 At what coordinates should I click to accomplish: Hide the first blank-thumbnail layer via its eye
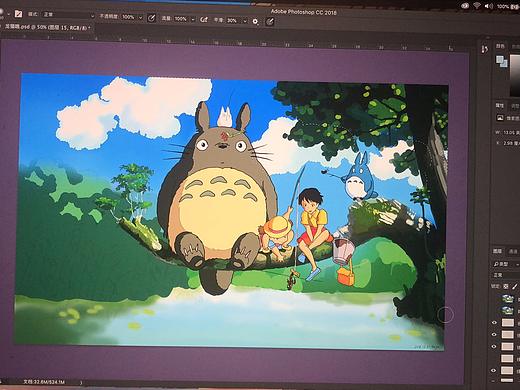[494, 323]
